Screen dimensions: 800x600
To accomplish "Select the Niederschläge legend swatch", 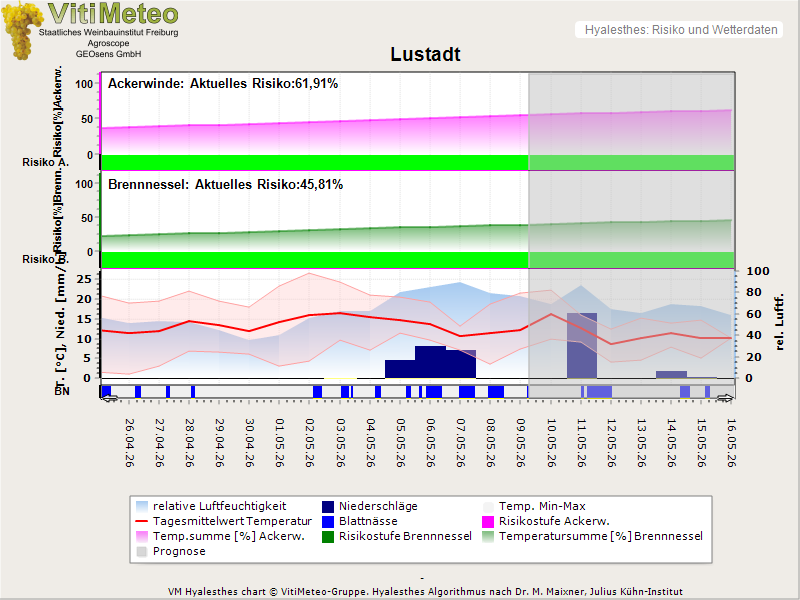I will 328,506.
